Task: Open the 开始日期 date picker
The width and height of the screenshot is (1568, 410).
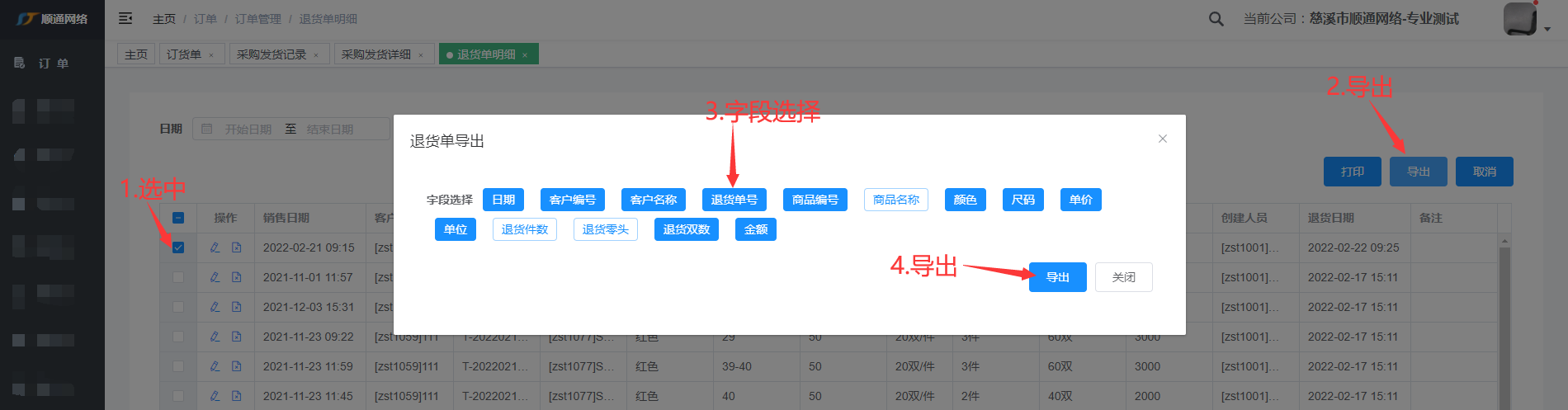Action: pos(248,130)
